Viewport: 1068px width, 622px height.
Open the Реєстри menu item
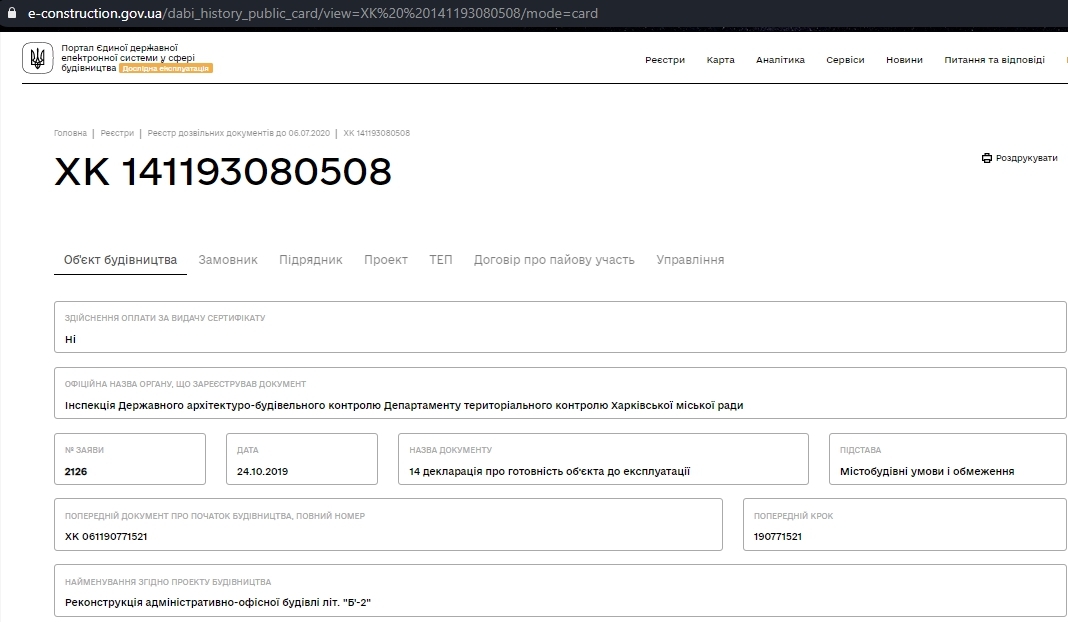point(665,60)
